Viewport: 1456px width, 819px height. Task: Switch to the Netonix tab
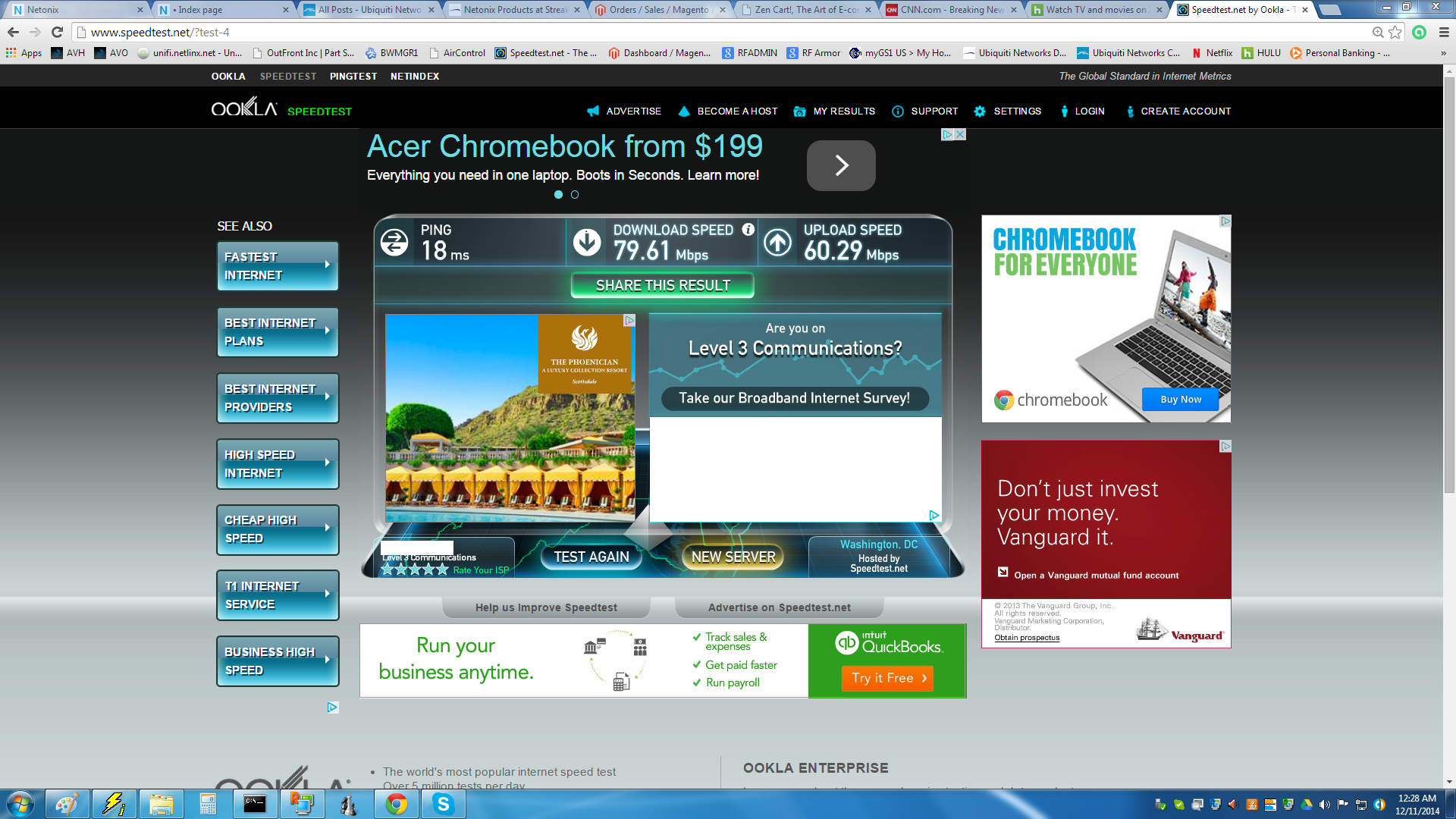pos(74,10)
